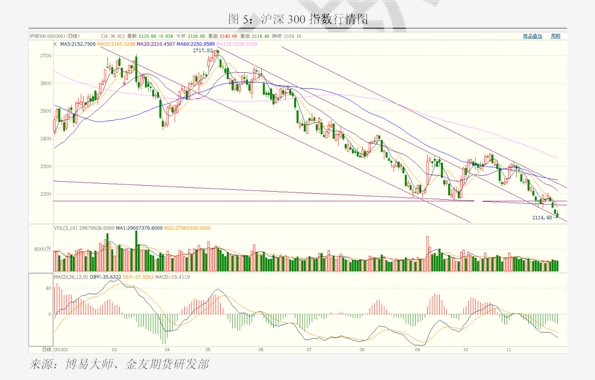
Task: Select the MACD(26,12,9) indicator label
Action: pos(71,277)
